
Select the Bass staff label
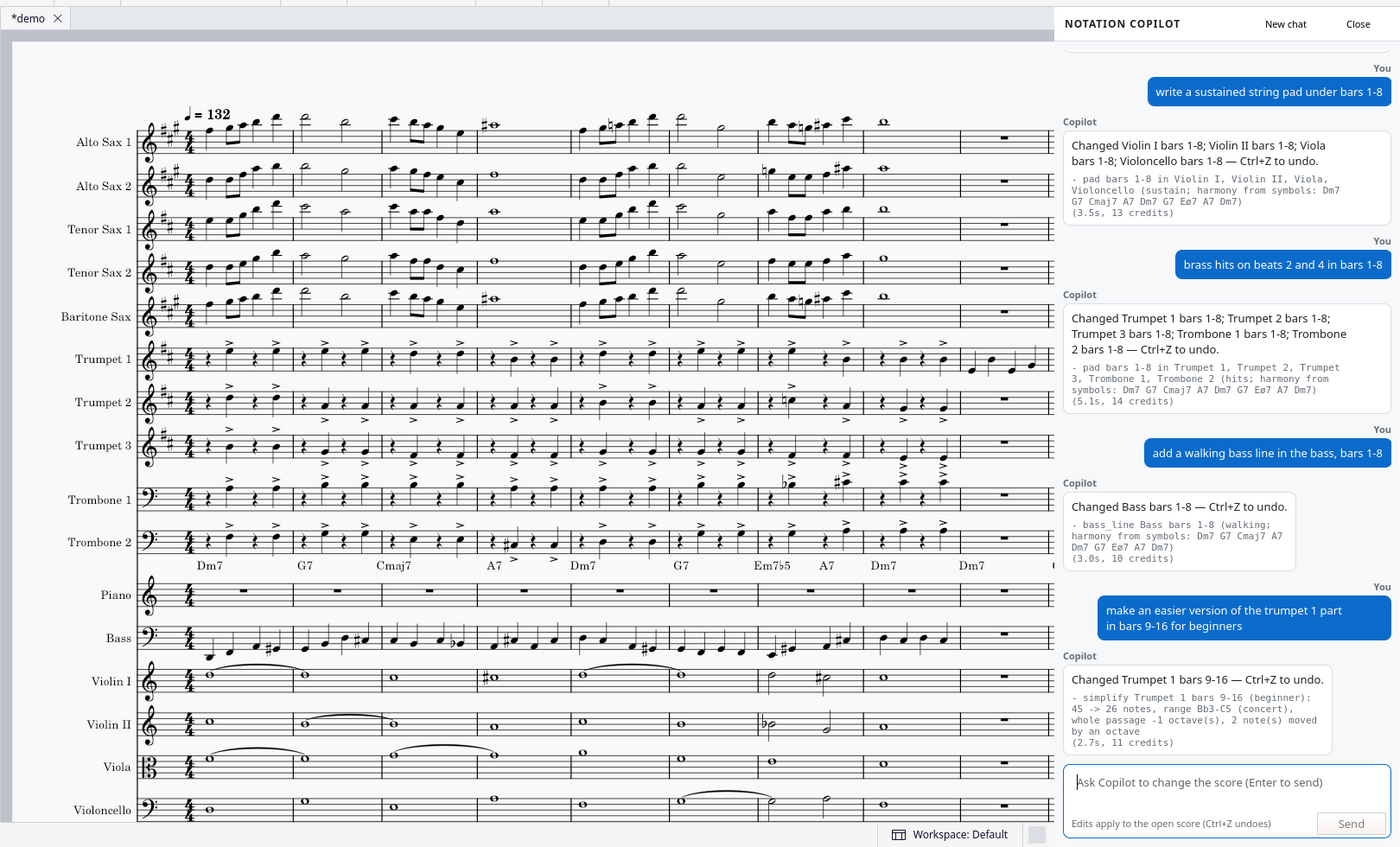click(120, 638)
